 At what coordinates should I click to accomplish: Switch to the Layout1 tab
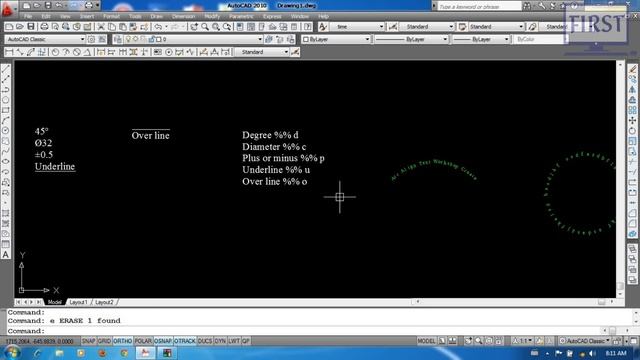click(78, 302)
